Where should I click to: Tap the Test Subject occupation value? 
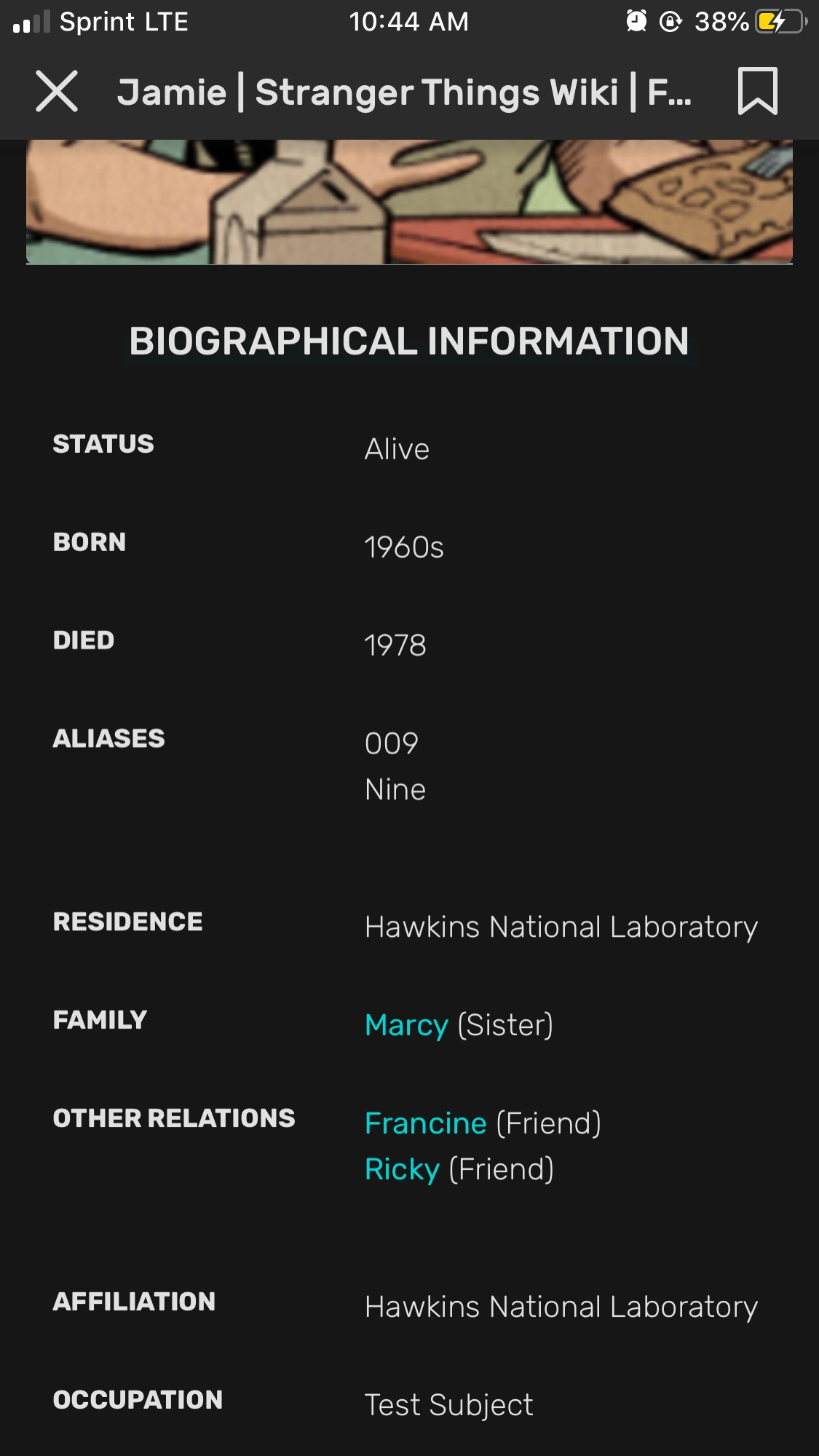(x=448, y=1405)
